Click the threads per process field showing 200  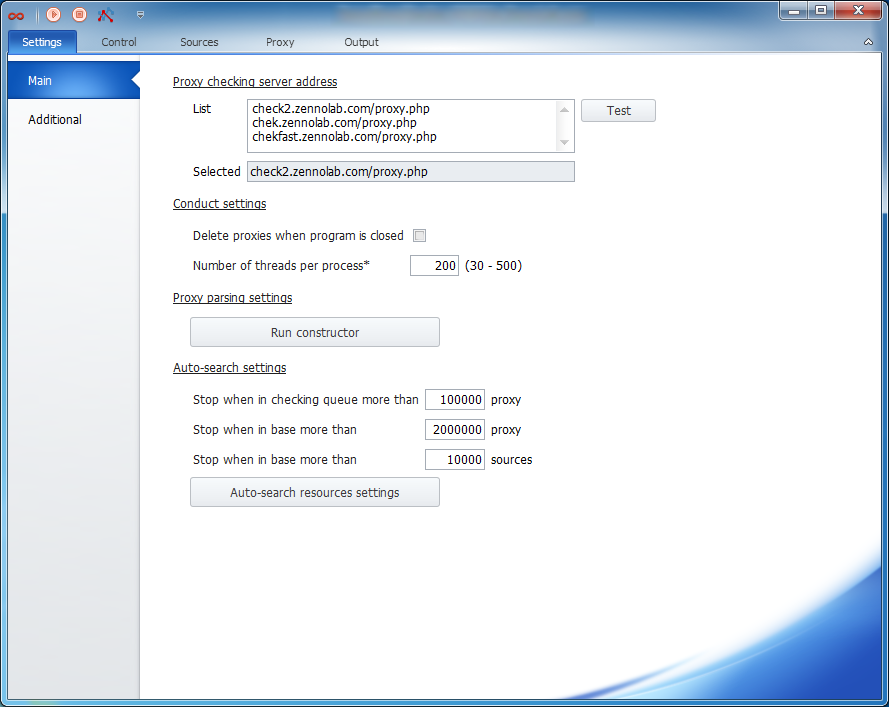point(434,265)
